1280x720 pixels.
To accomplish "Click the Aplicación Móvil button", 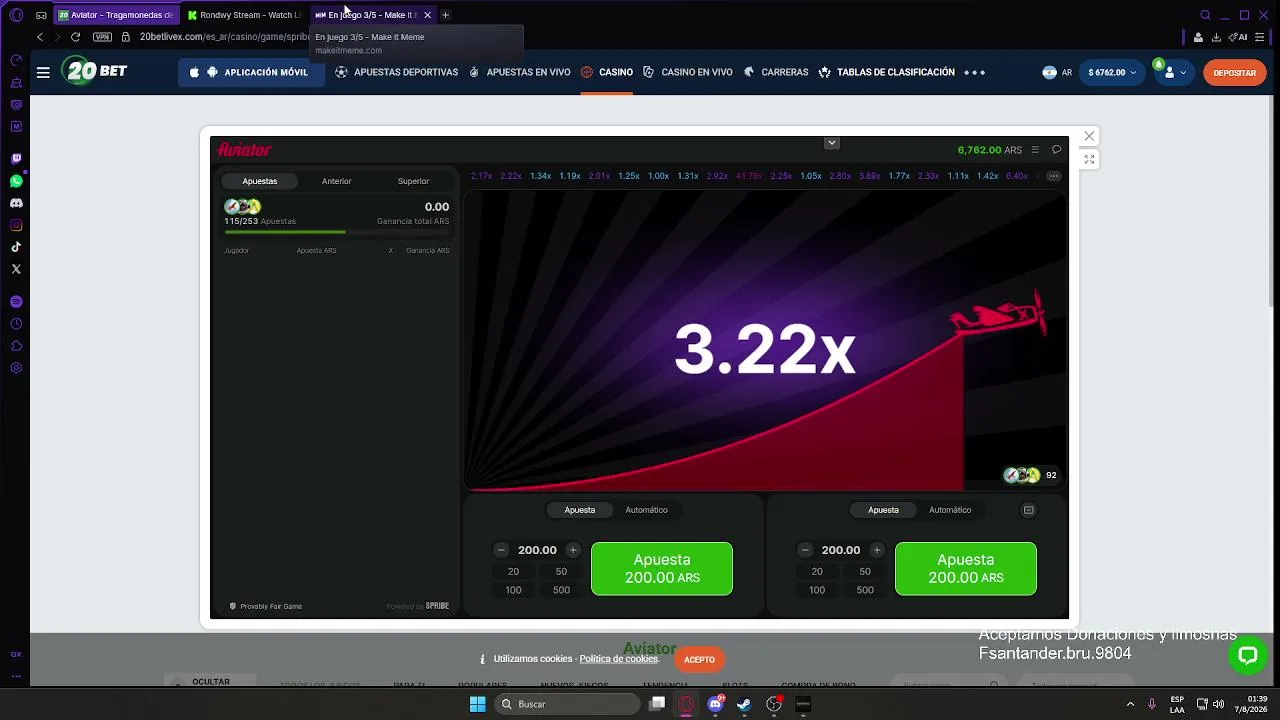I will tap(252, 72).
